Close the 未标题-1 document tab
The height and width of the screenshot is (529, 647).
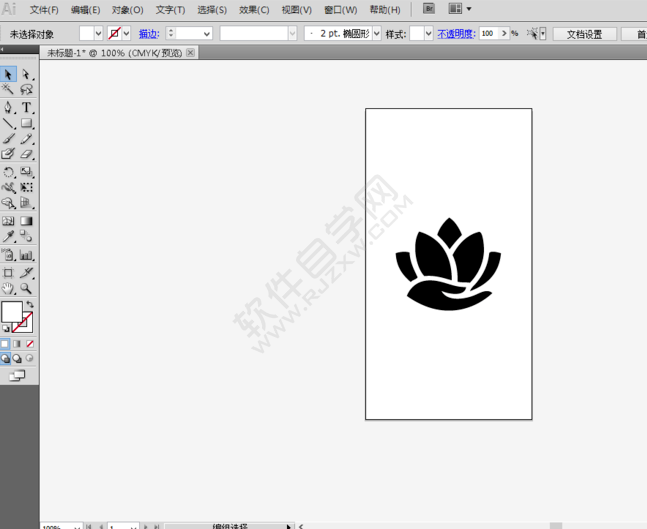point(190,52)
